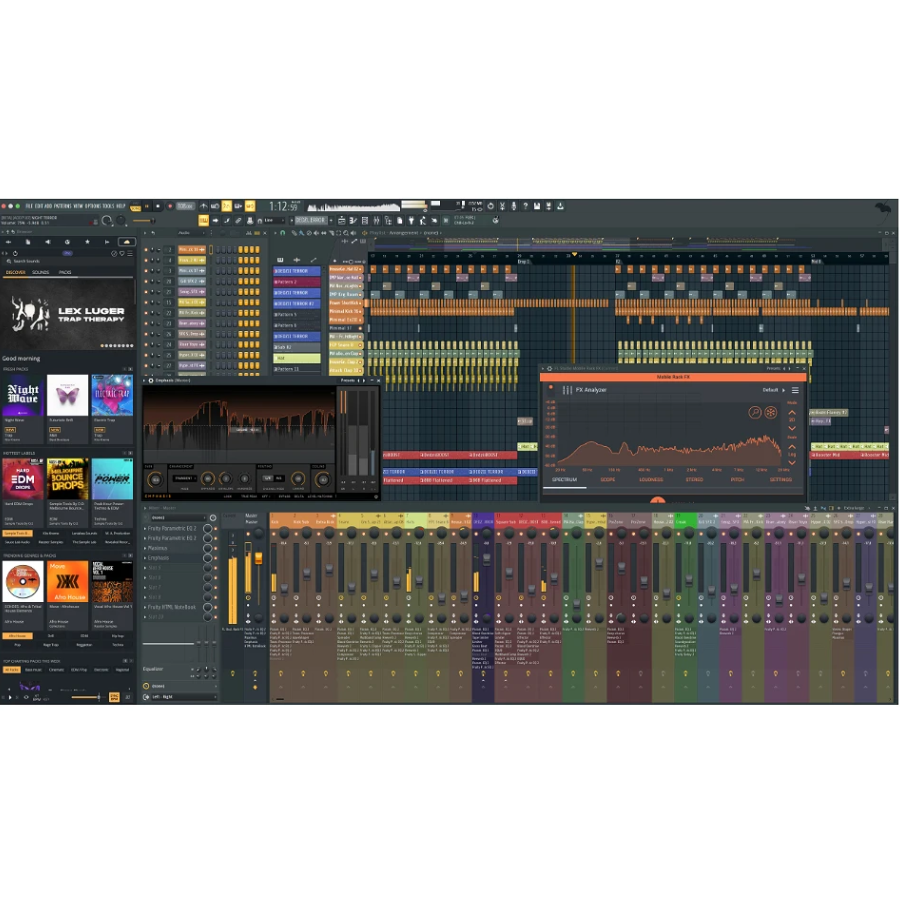Open the pattern selector dropdown in toolbar
Viewport: 900px width, 900px height.
tap(311, 220)
